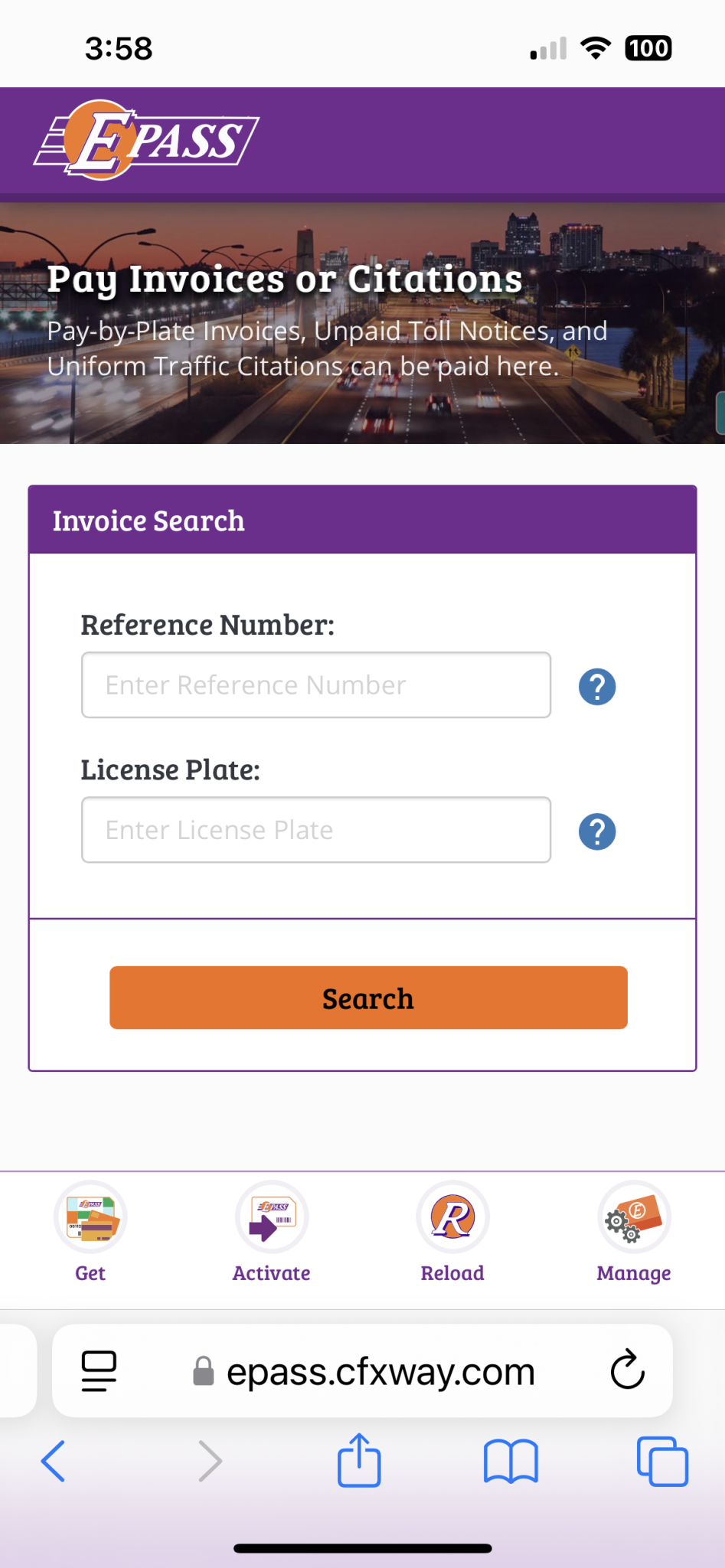Open help for License Plate field
This screenshot has width=725, height=1568.
coord(597,832)
